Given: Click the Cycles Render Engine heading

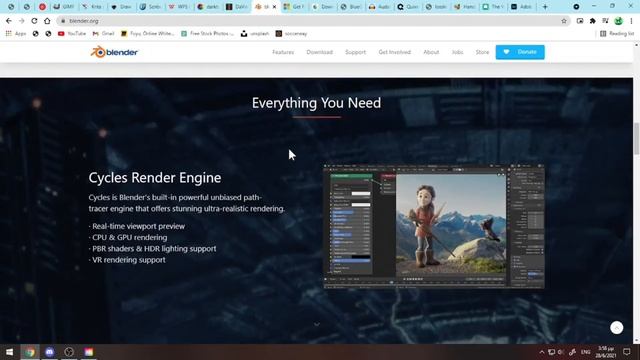Looking at the screenshot, I should pos(155,178).
